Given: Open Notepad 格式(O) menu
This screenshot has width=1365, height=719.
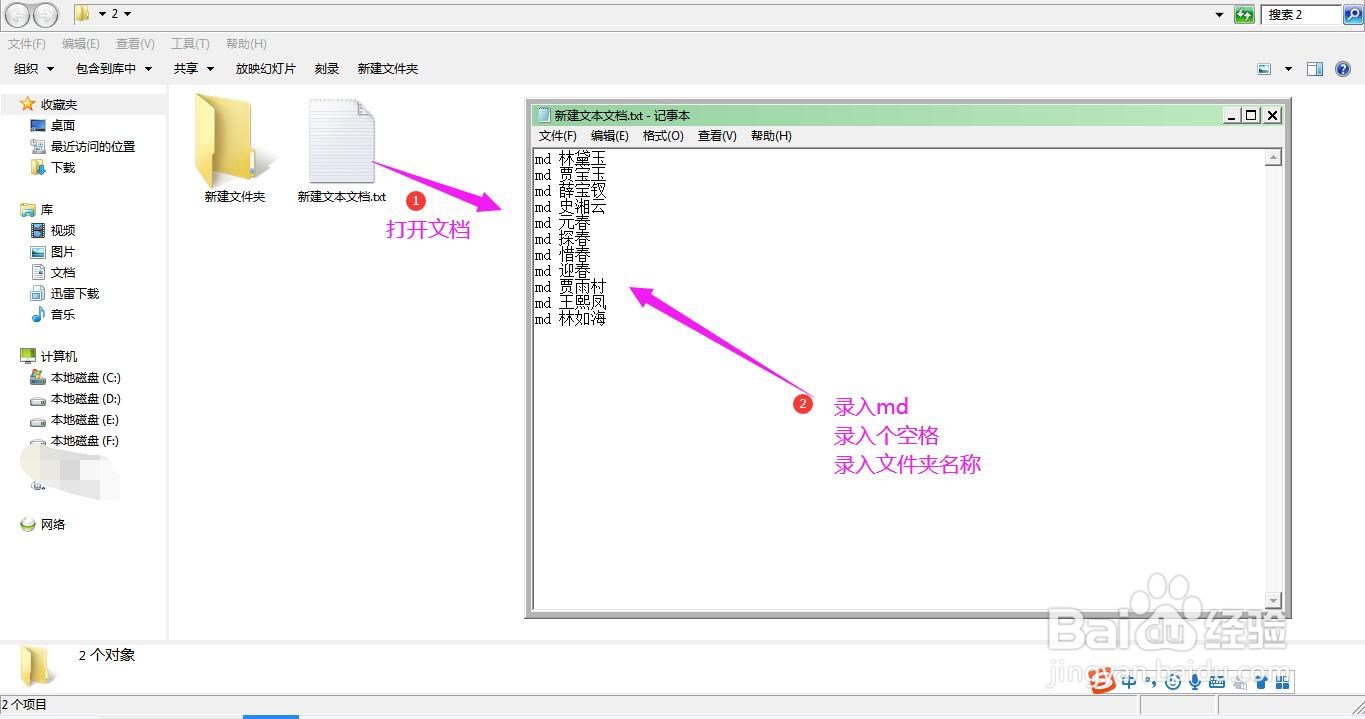Looking at the screenshot, I should tap(663, 136).
